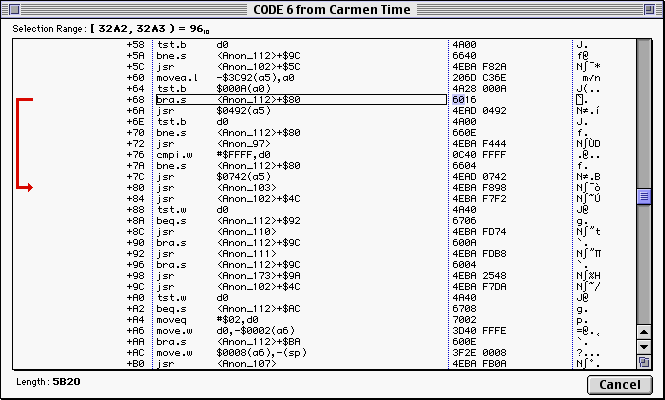Click the Length: 5B20 status text

[44, 381]
